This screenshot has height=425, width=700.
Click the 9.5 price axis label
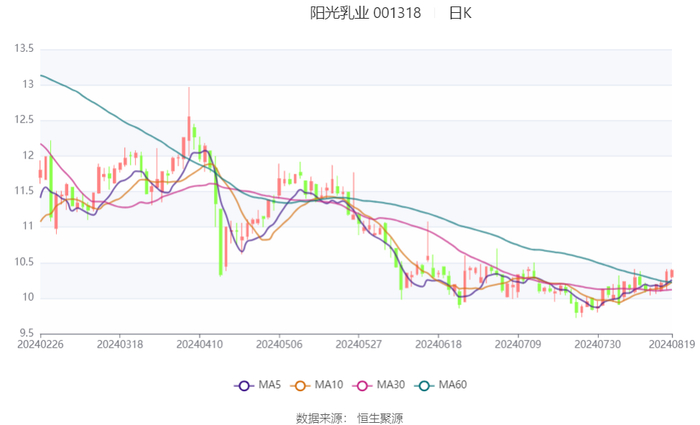[x=26, y=333]
